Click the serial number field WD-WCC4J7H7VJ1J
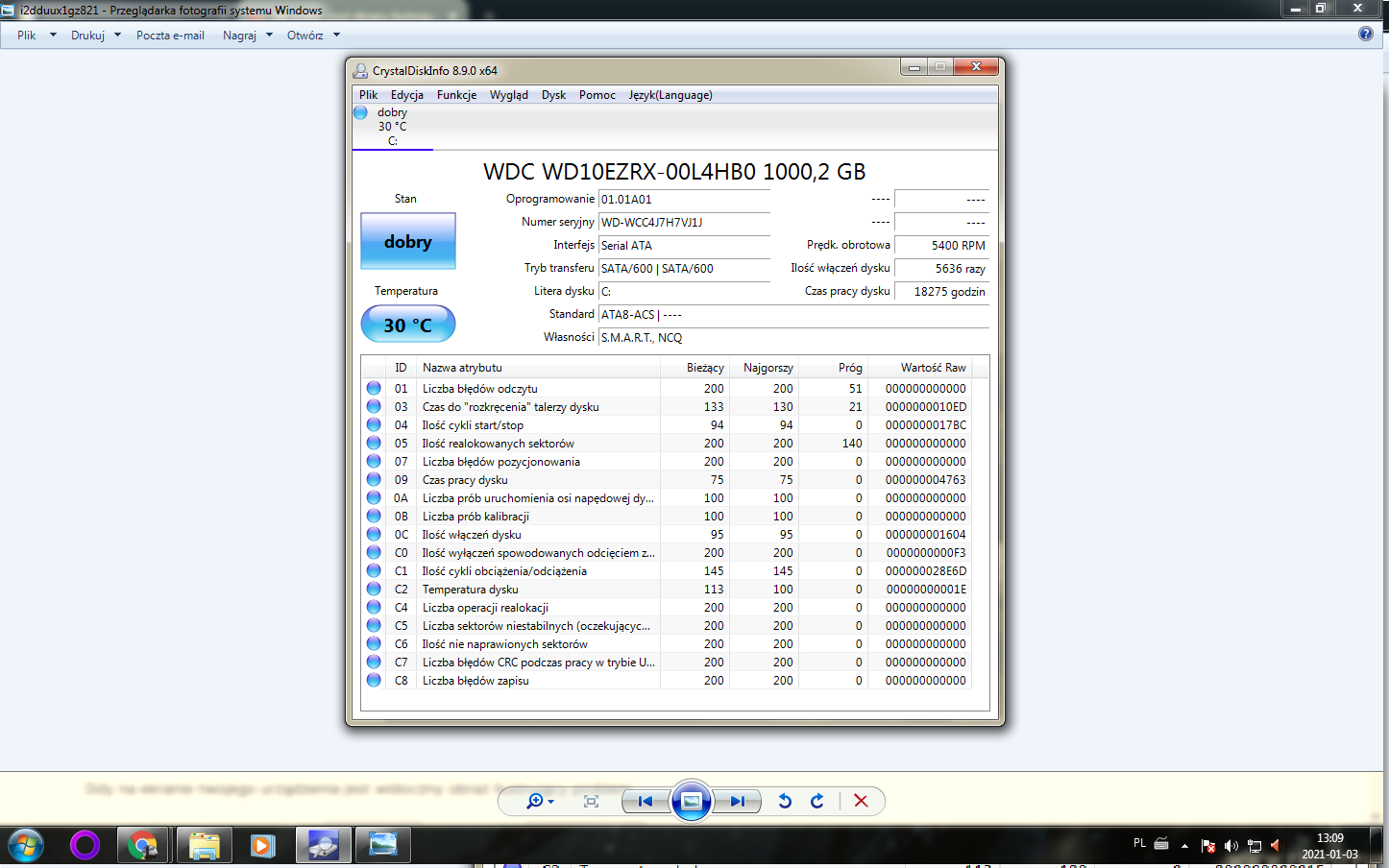The width and height of the screenshot is (1389, 868). pos(684,223)
